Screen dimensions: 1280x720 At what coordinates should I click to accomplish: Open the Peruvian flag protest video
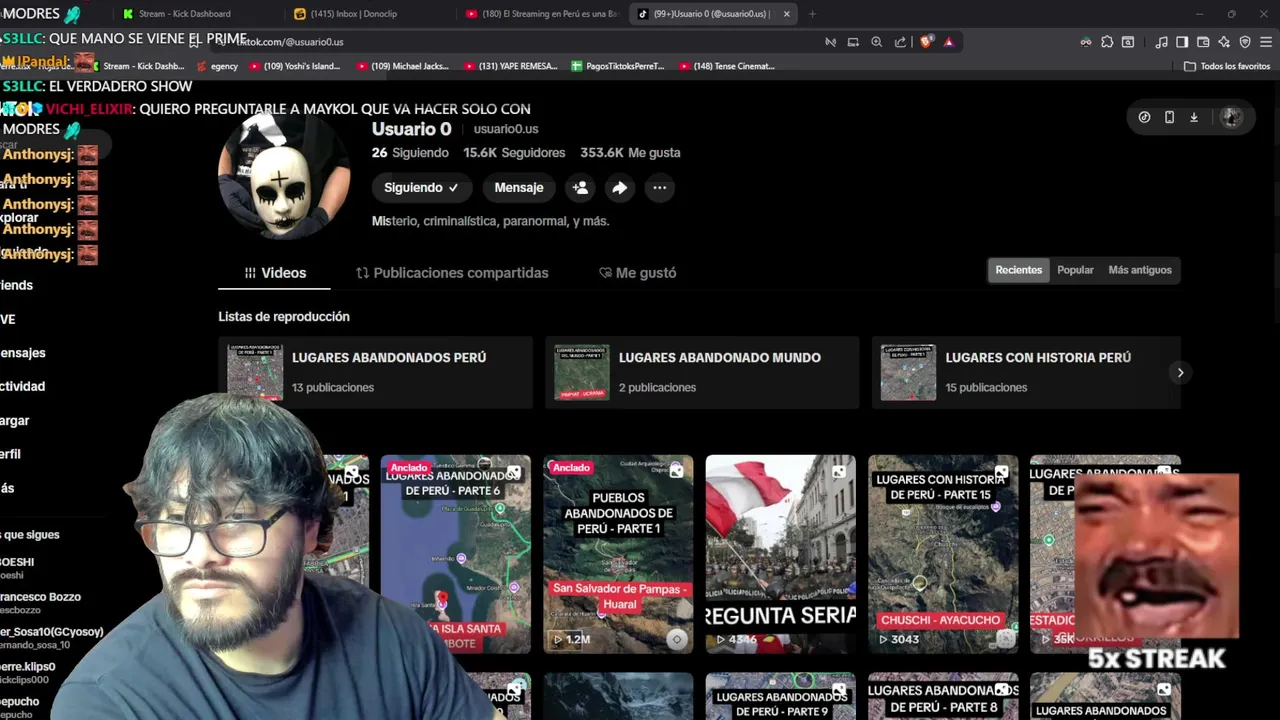(x=781, y=554)
